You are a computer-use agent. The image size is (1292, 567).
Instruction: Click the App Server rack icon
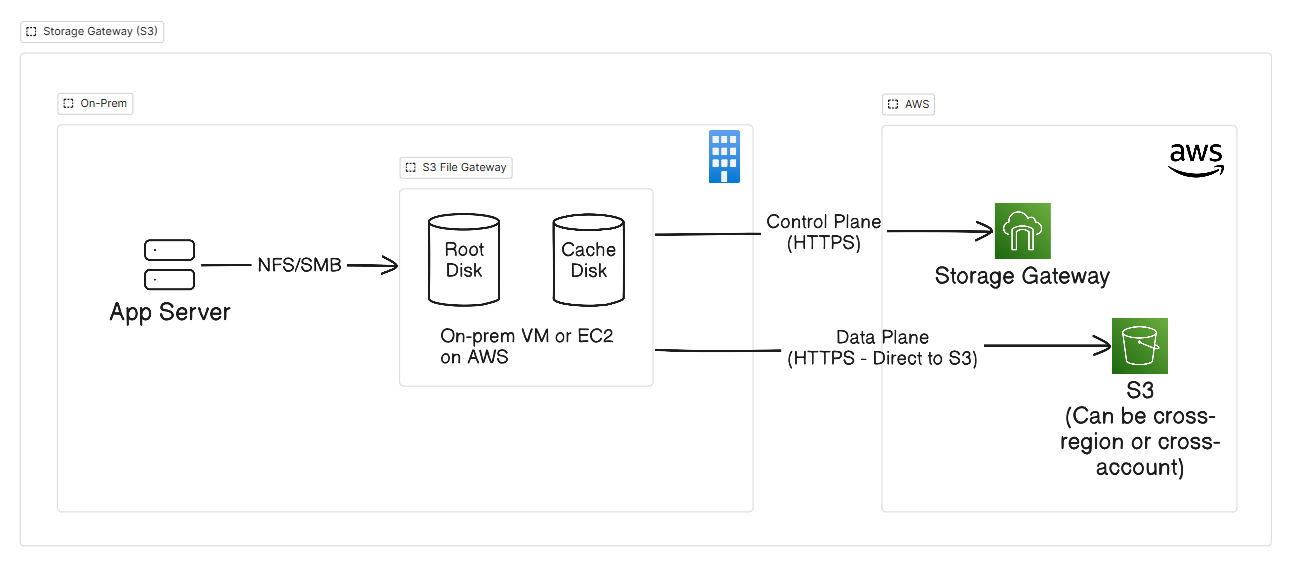point(170,265)
